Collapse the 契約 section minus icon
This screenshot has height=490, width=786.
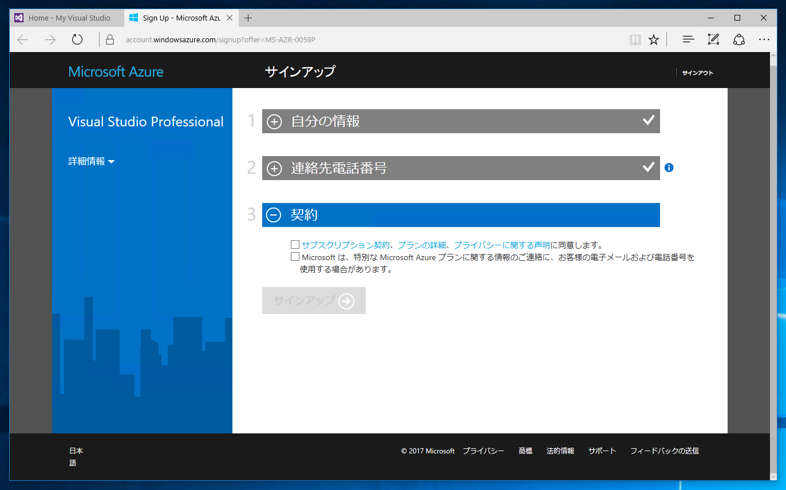[x=274, y=215]
